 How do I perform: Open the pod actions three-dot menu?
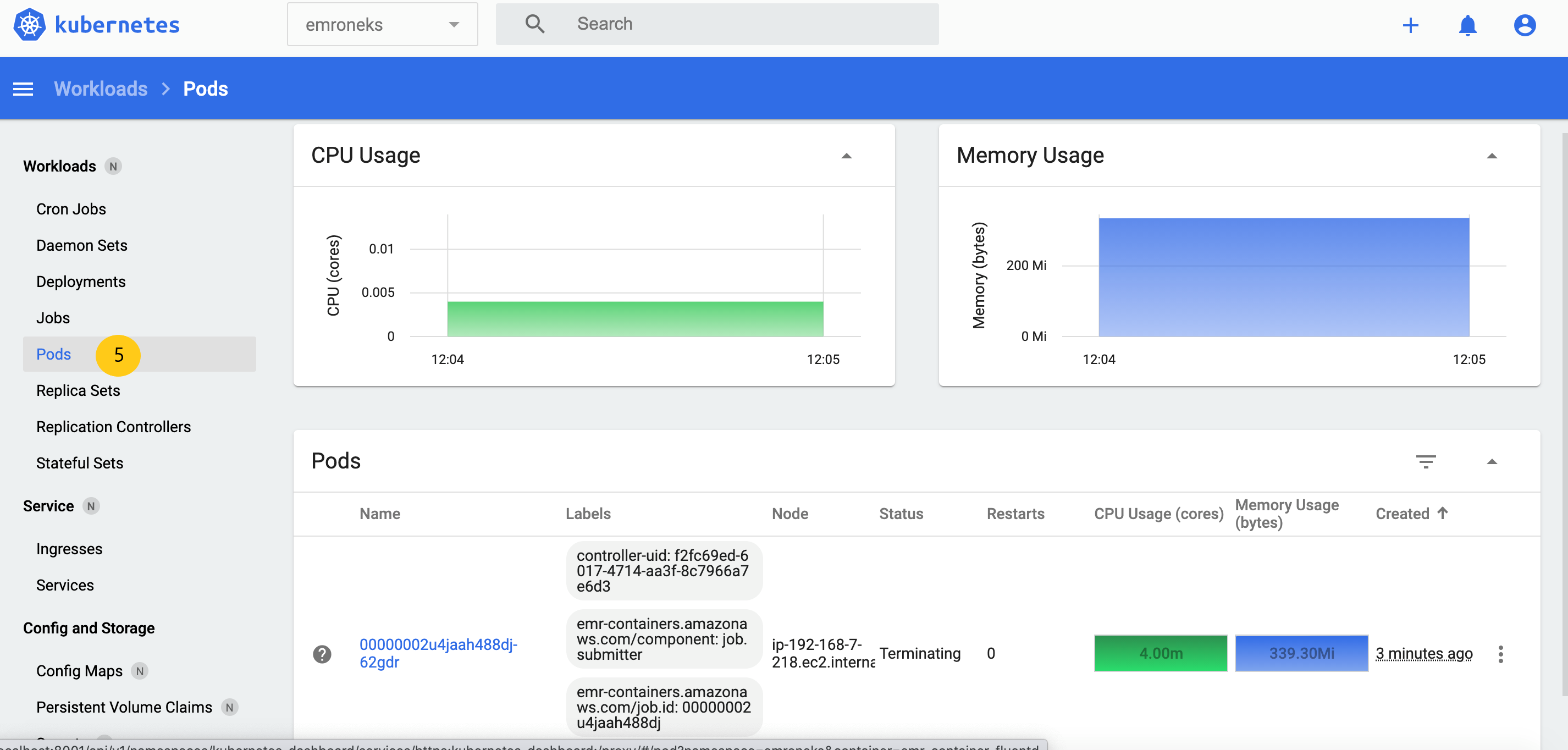(x=1500, y=654)
